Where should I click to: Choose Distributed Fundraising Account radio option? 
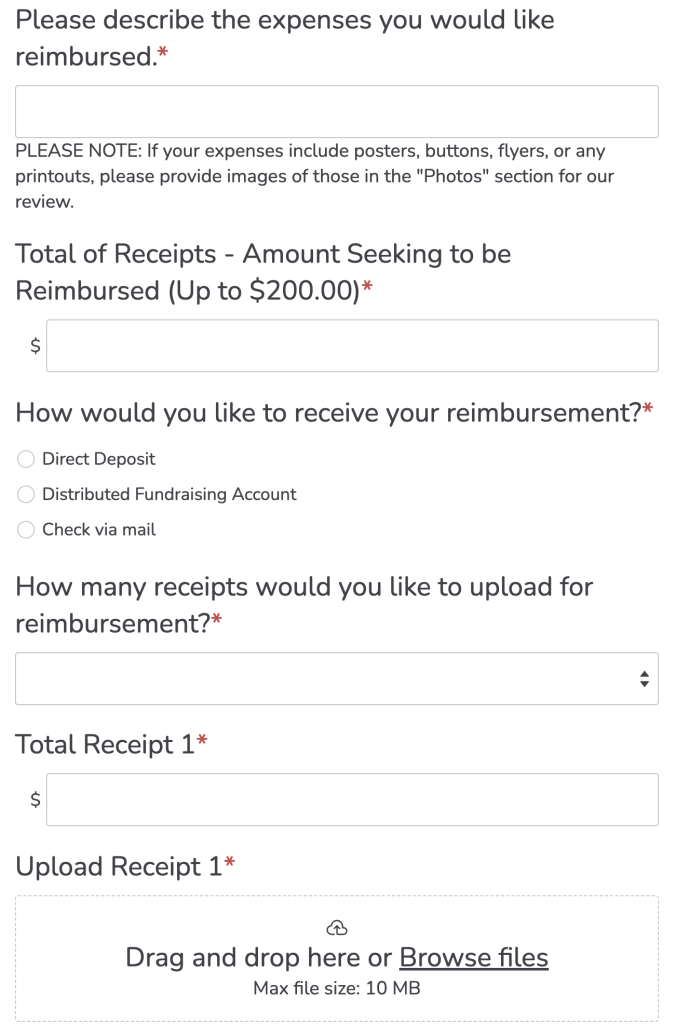(x=25, y=494)
